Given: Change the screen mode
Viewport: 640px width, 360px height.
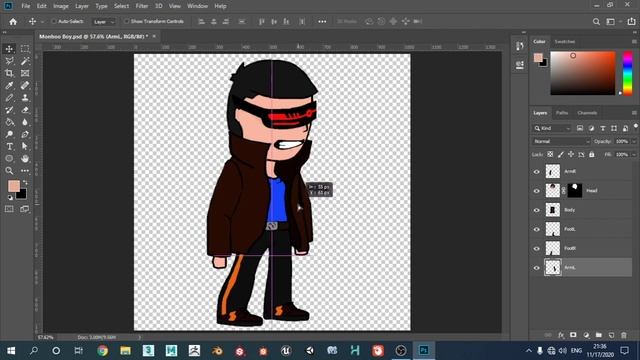Looking at the screenshot, I should pos(25,209).
